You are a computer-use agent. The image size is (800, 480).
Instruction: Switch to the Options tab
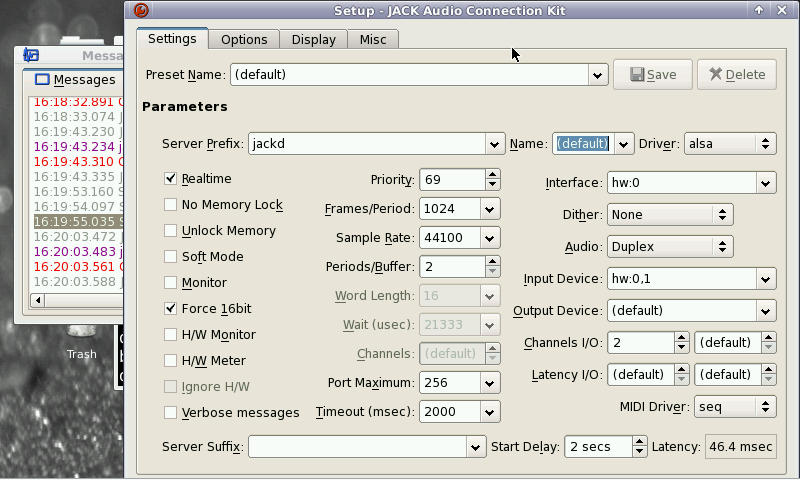pos(244,39)
